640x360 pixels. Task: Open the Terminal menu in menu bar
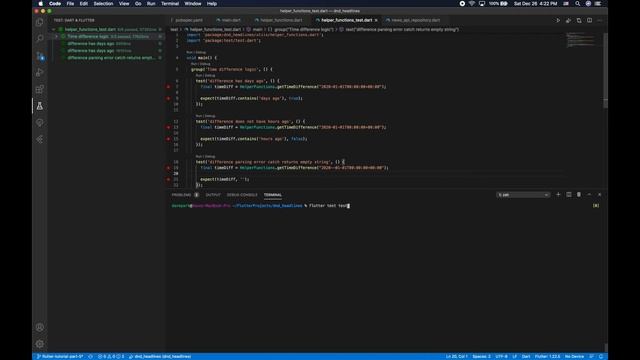pyautogui.click(x=170, y=4)
